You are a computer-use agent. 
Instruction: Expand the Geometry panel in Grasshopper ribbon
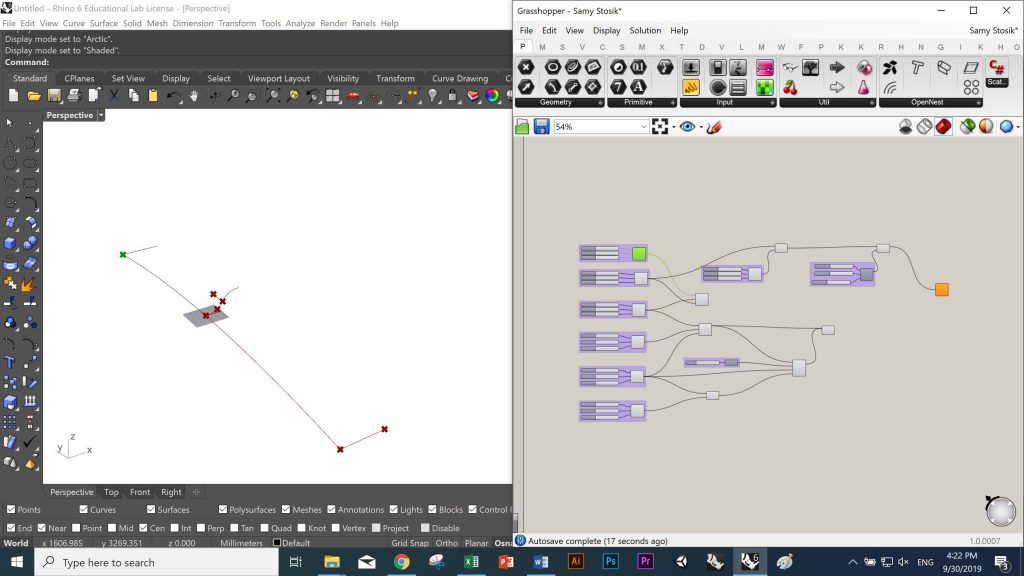coord(600,102)
